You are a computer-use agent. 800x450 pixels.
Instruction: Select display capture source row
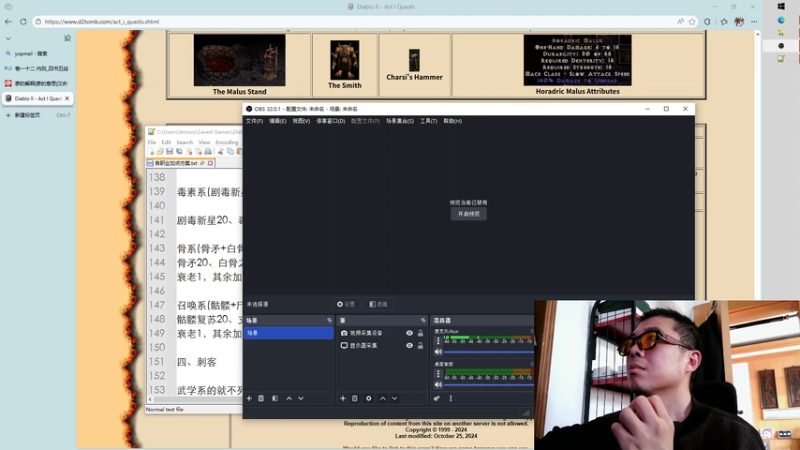pyautogui.click(x=381, y=345)
